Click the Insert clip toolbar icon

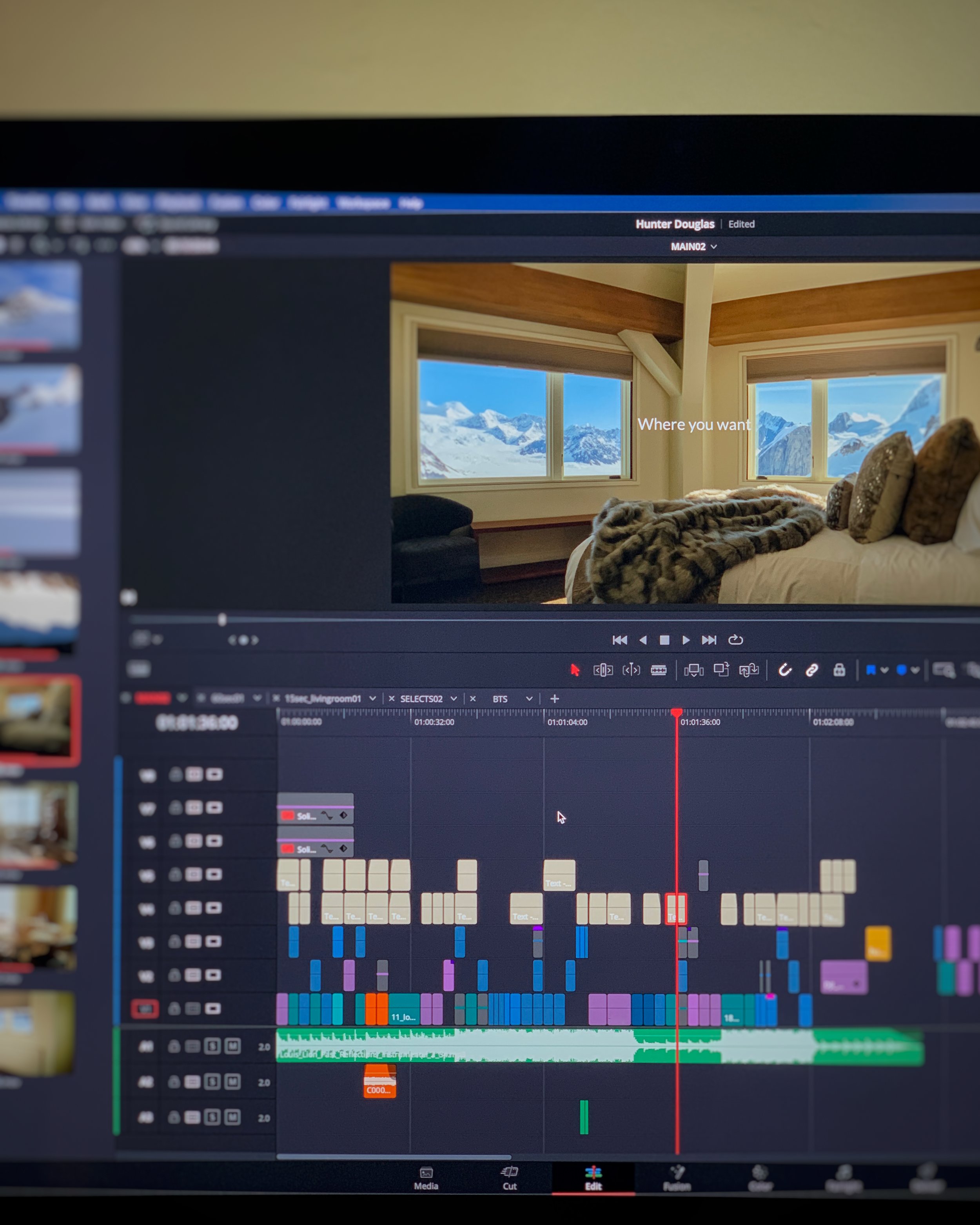pyautogui.click(x=694, y=670)
